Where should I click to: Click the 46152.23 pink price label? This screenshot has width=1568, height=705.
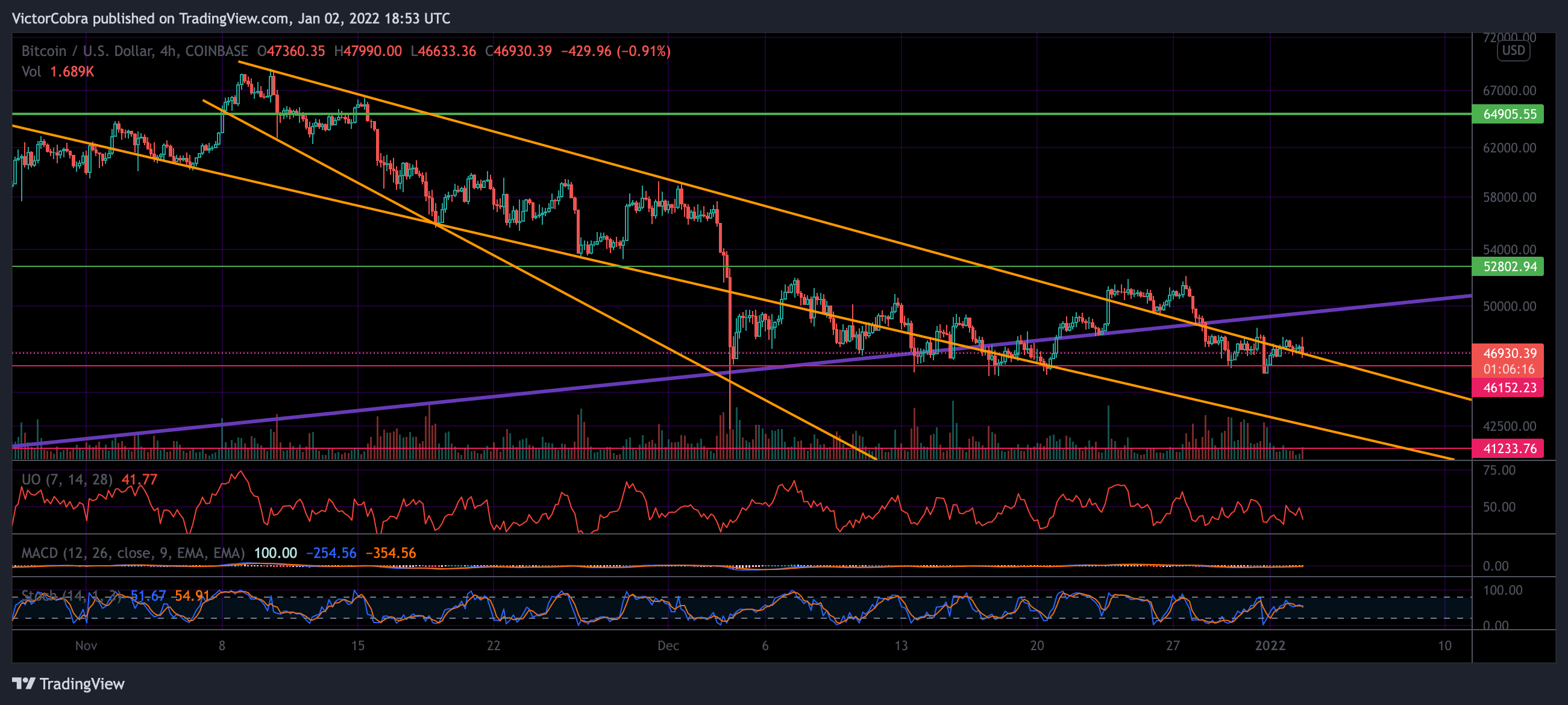pos(1507,387)
